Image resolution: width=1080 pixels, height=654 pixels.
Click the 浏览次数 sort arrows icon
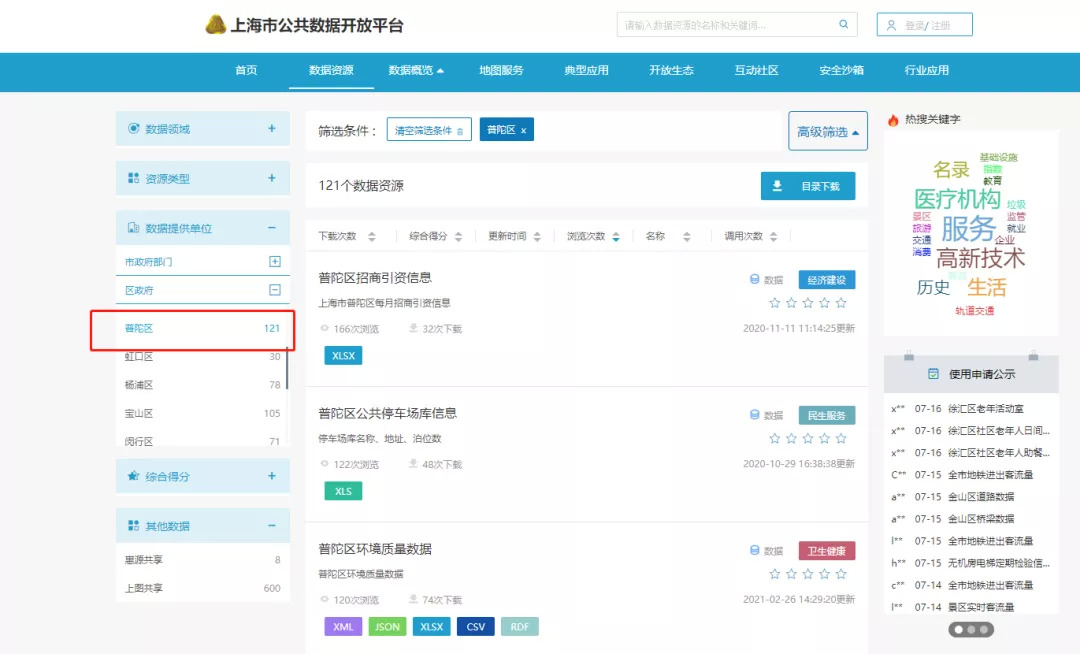click(x=616, y=237)
